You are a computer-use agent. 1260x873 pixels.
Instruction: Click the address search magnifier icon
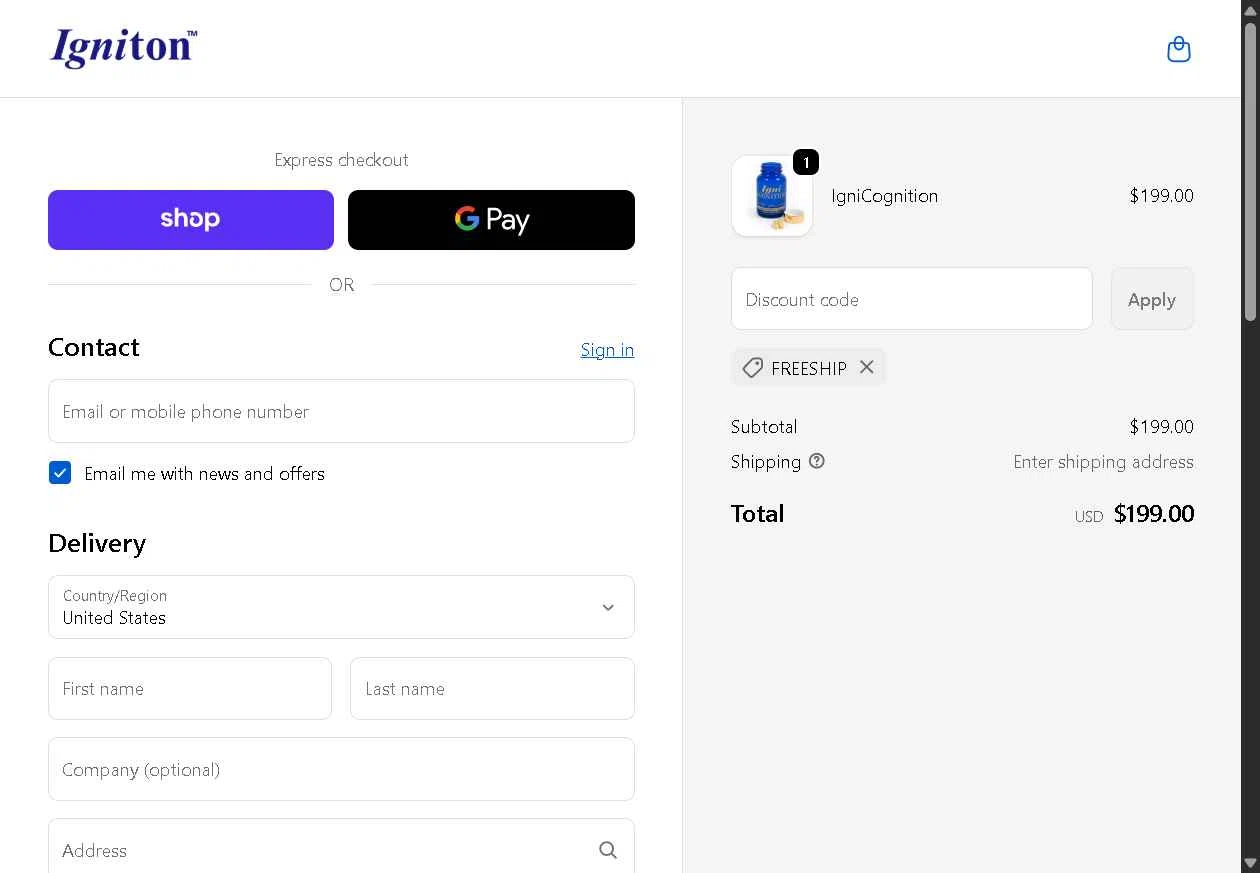click(608, 850)
